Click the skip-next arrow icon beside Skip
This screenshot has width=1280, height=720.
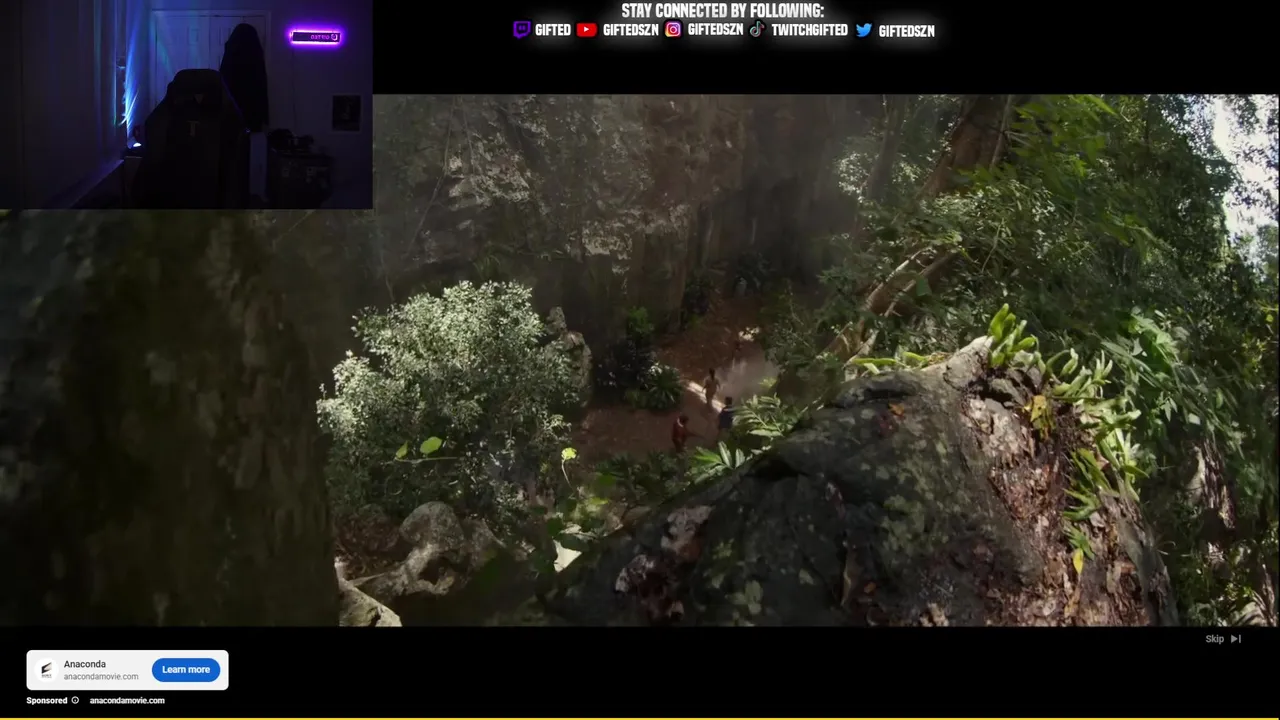[1236, 639]
